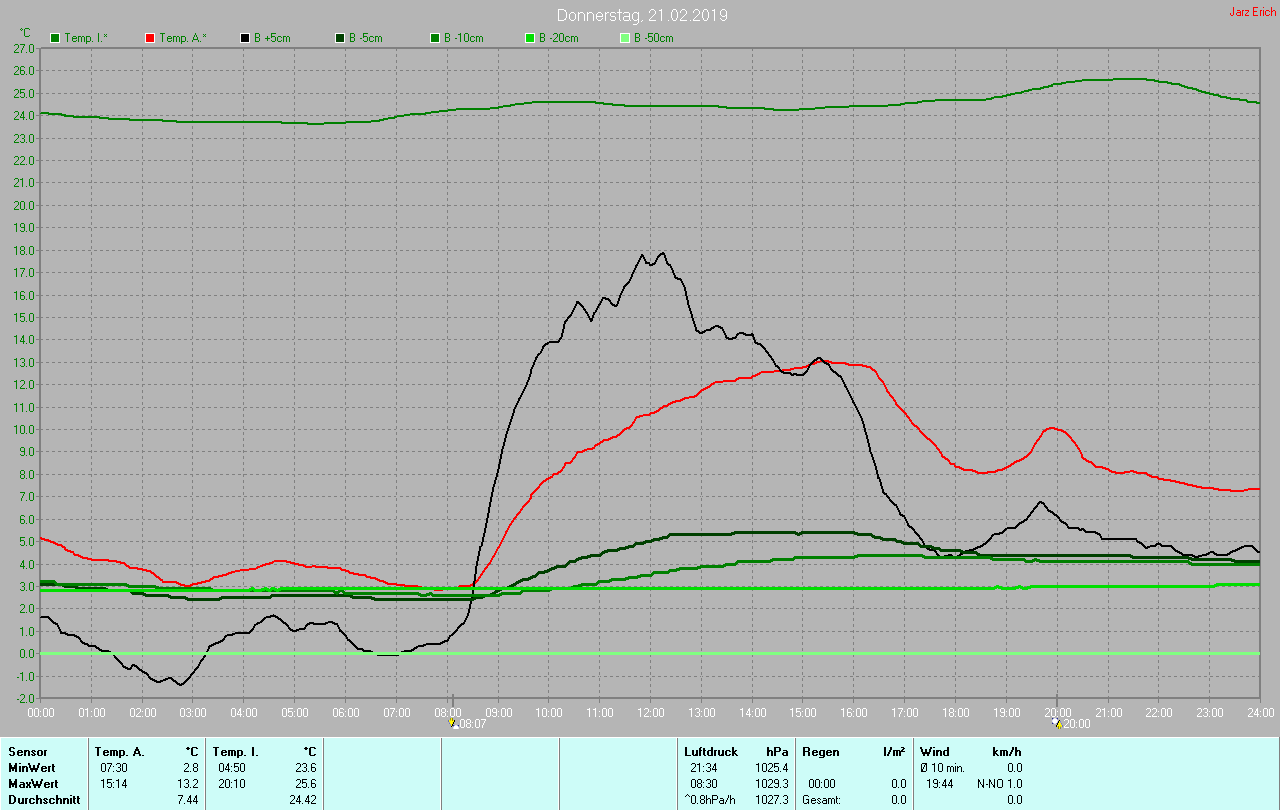
Task: Click the B -10cm legend label
Action: (463, 38)
